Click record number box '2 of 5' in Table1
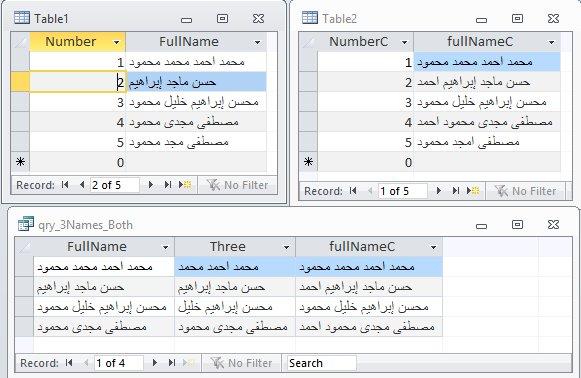The height and width of the screenshot is (378, 581). (x=114, y=185)
